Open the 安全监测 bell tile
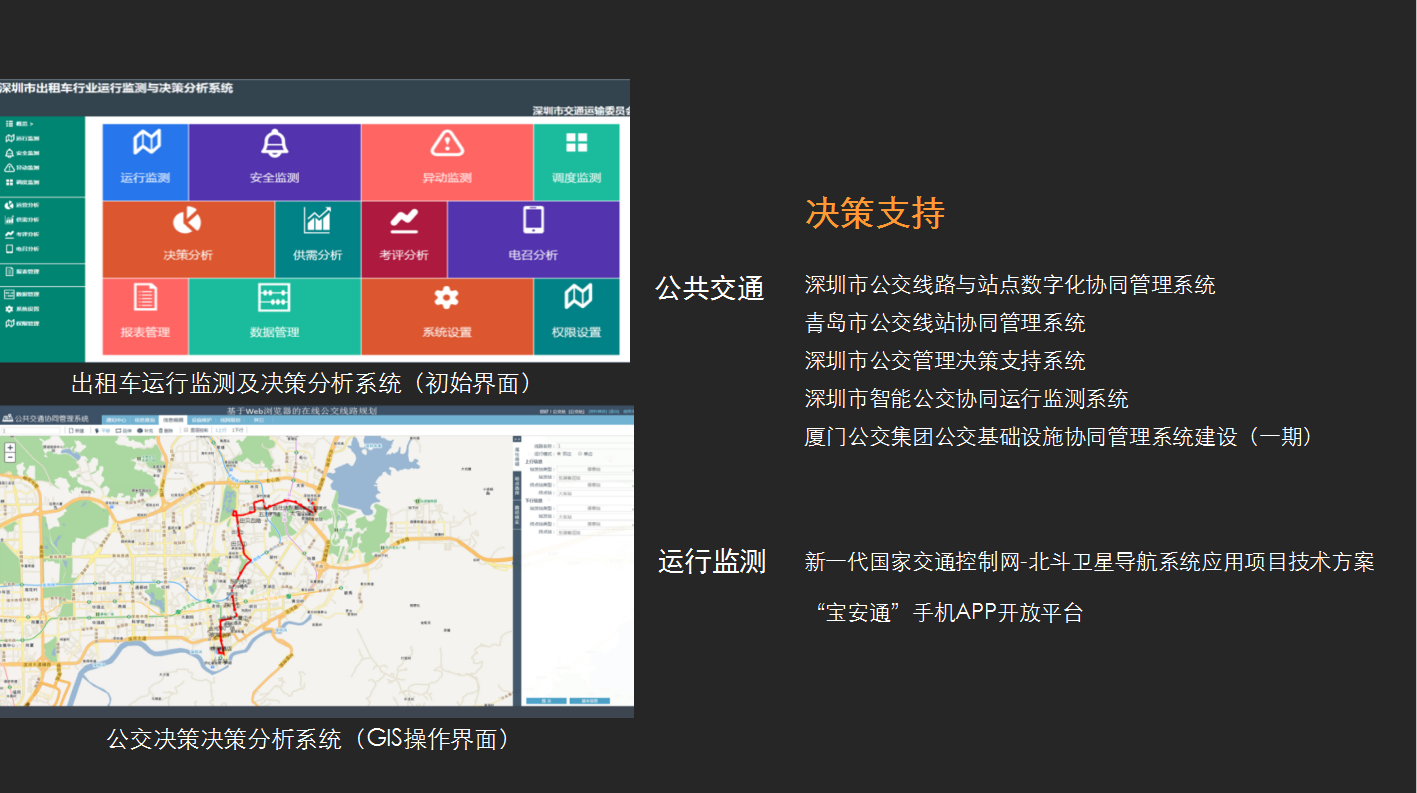The image size is (1417, 793). pyautogui.click(x=275, y=162)
